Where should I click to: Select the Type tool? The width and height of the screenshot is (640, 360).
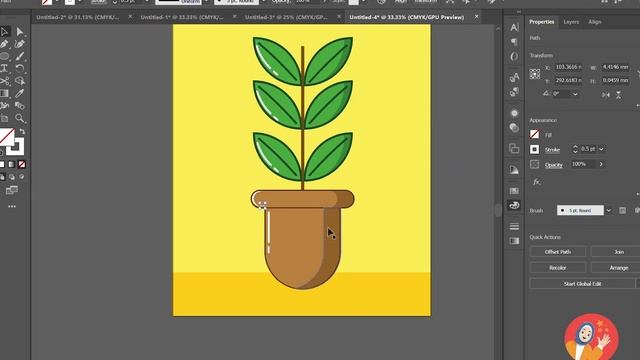(x=4, y=68)
